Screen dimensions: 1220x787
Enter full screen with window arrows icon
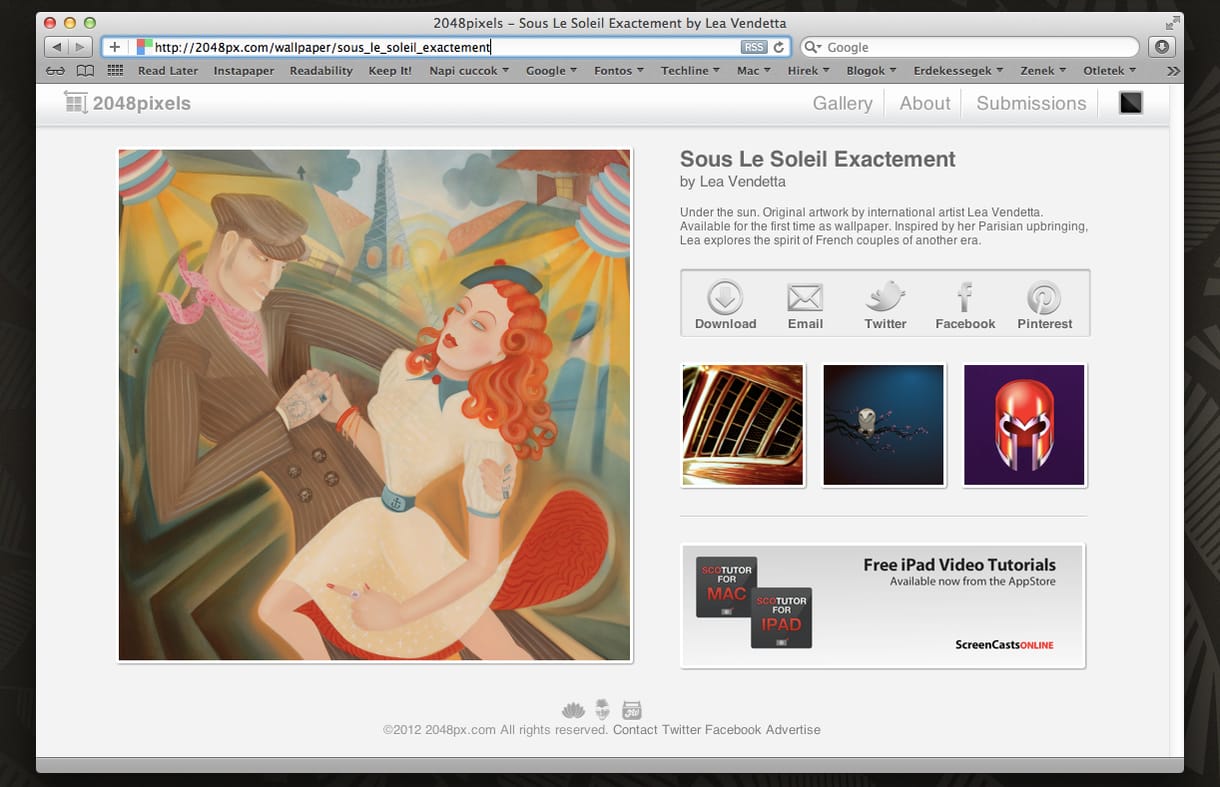(1172, 22)
